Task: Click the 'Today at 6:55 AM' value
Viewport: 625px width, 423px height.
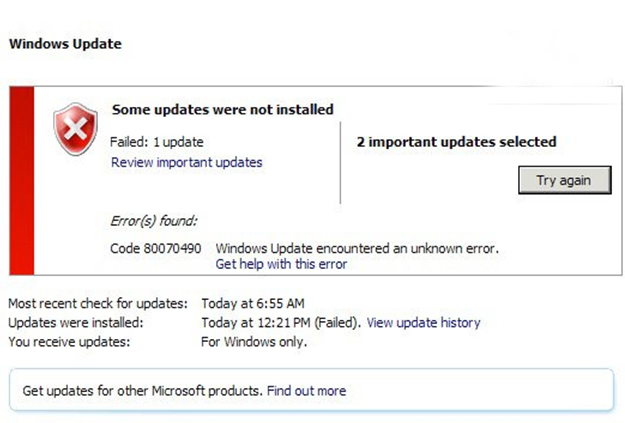Action: [x=252, y=303]
